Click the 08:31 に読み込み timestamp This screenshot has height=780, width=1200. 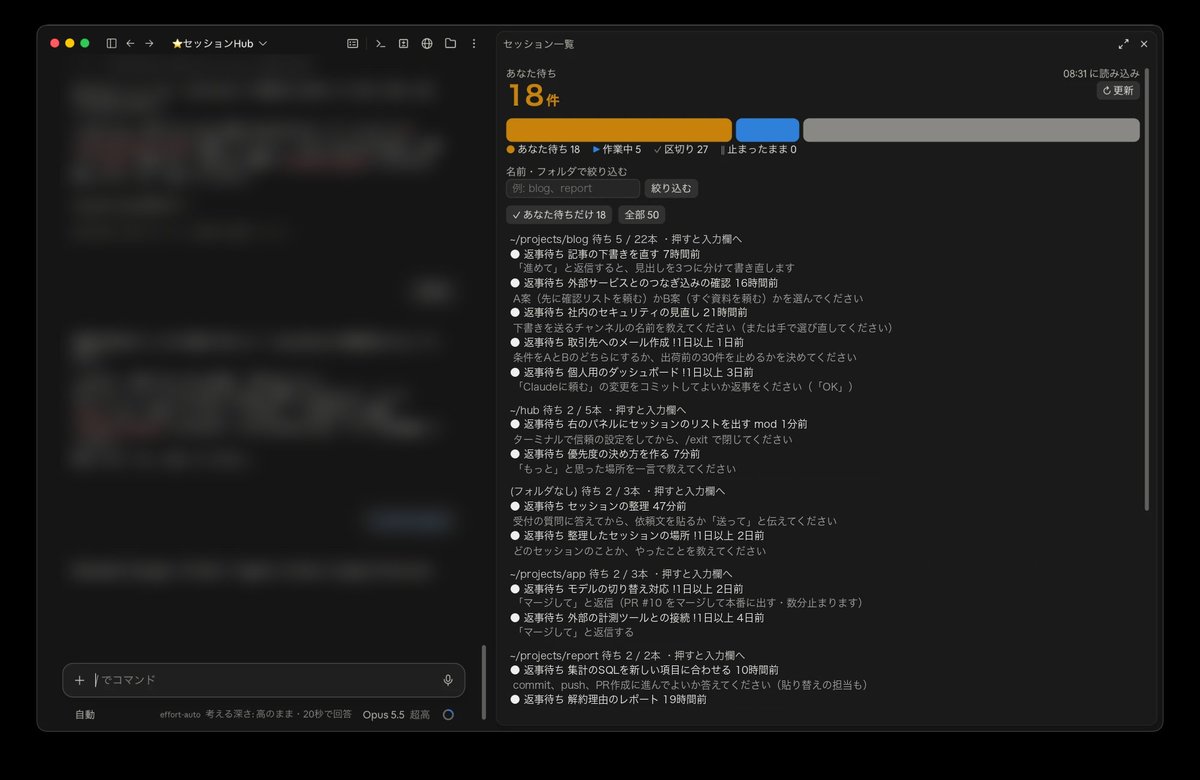click(x=1101, y=74)
